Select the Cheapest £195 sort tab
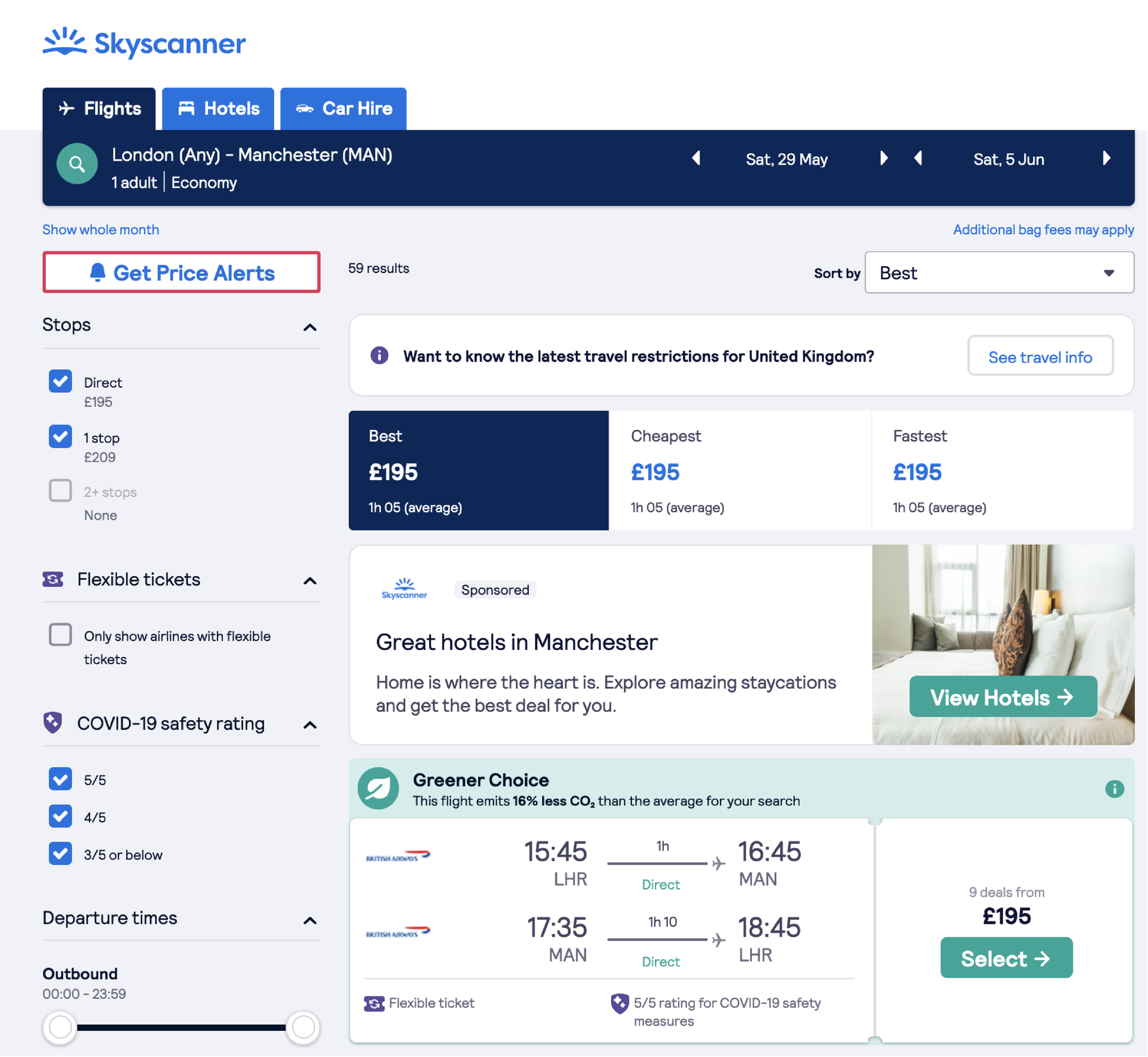Image resolution: width=1148 pixels, height=1057 pixels. coord(740,470)
